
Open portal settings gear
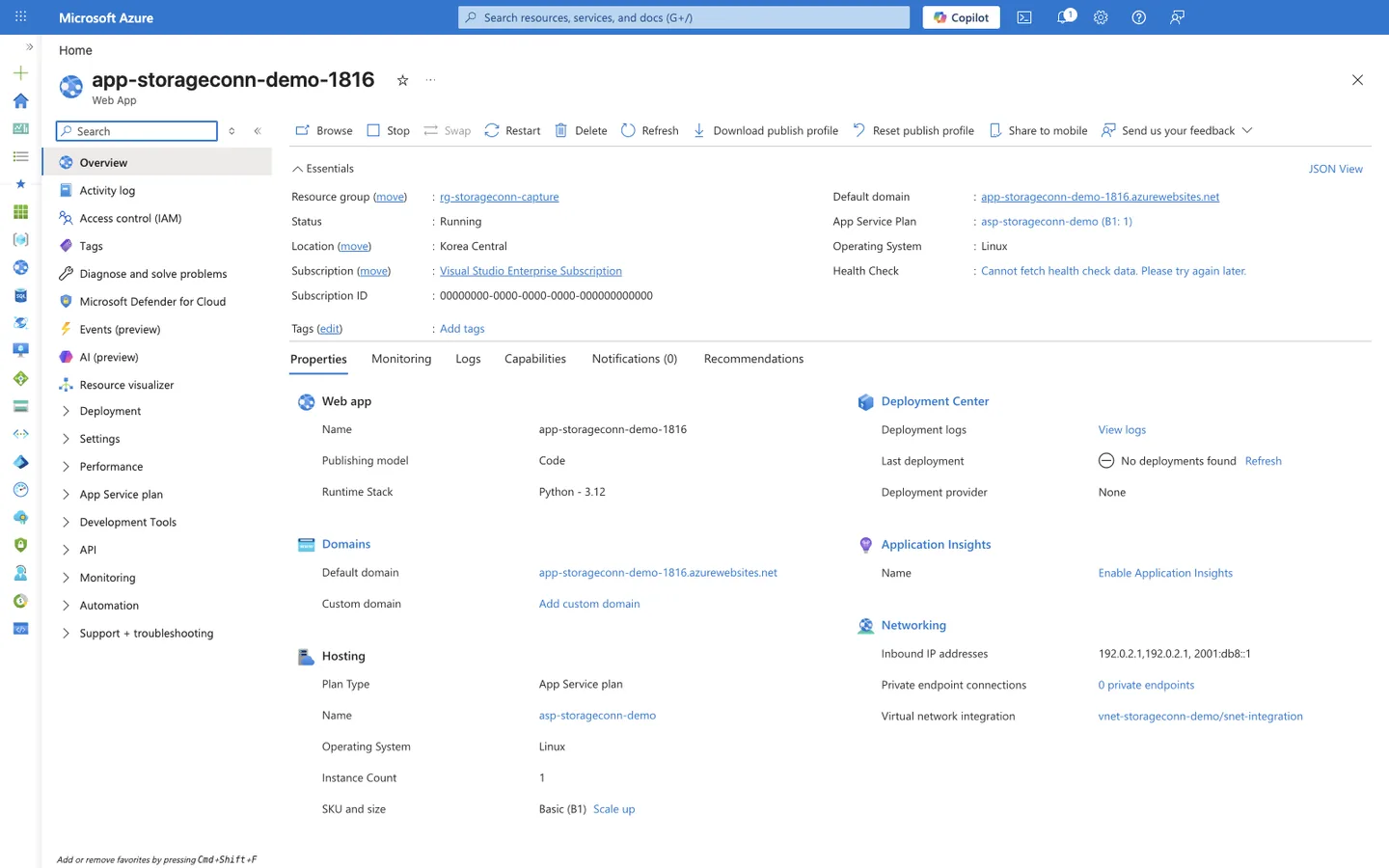point(1101,17)
